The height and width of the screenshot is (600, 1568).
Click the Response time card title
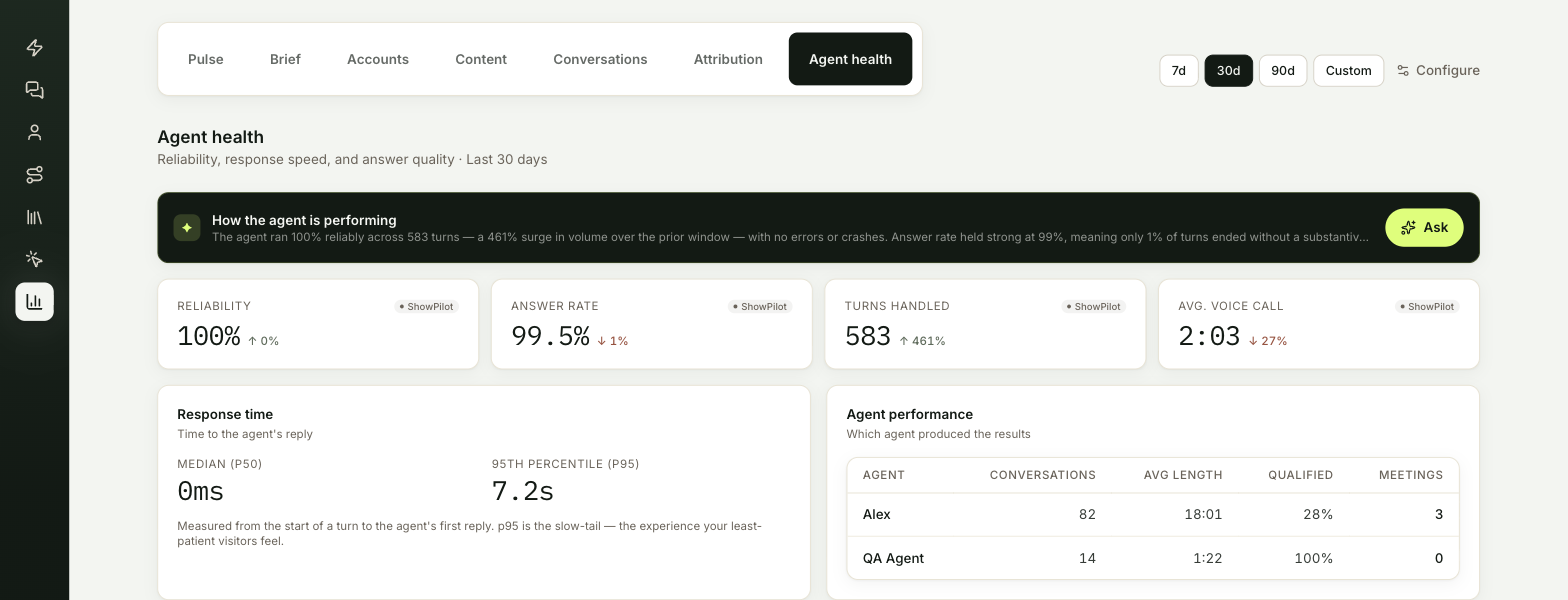225,414
